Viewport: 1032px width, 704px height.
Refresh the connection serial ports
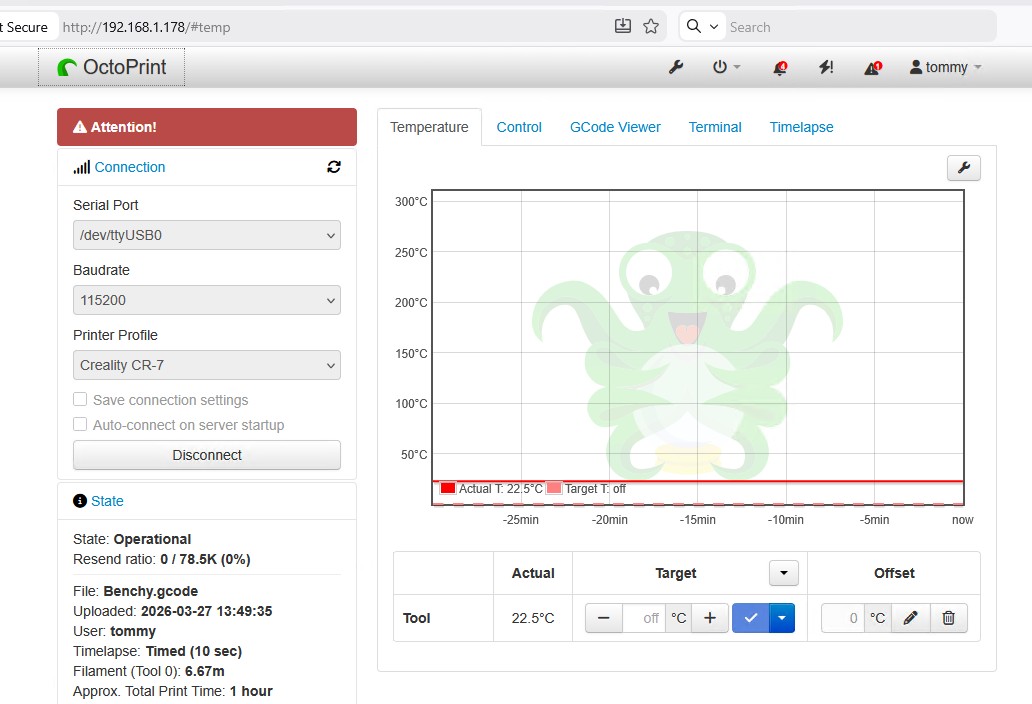[334, 167]
